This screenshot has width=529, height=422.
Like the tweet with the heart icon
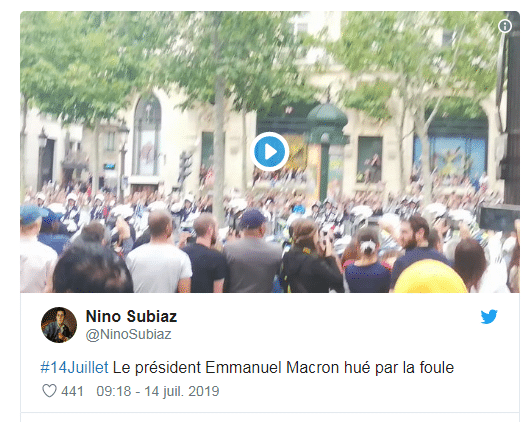pyautogui.click(x=49, y=391)
